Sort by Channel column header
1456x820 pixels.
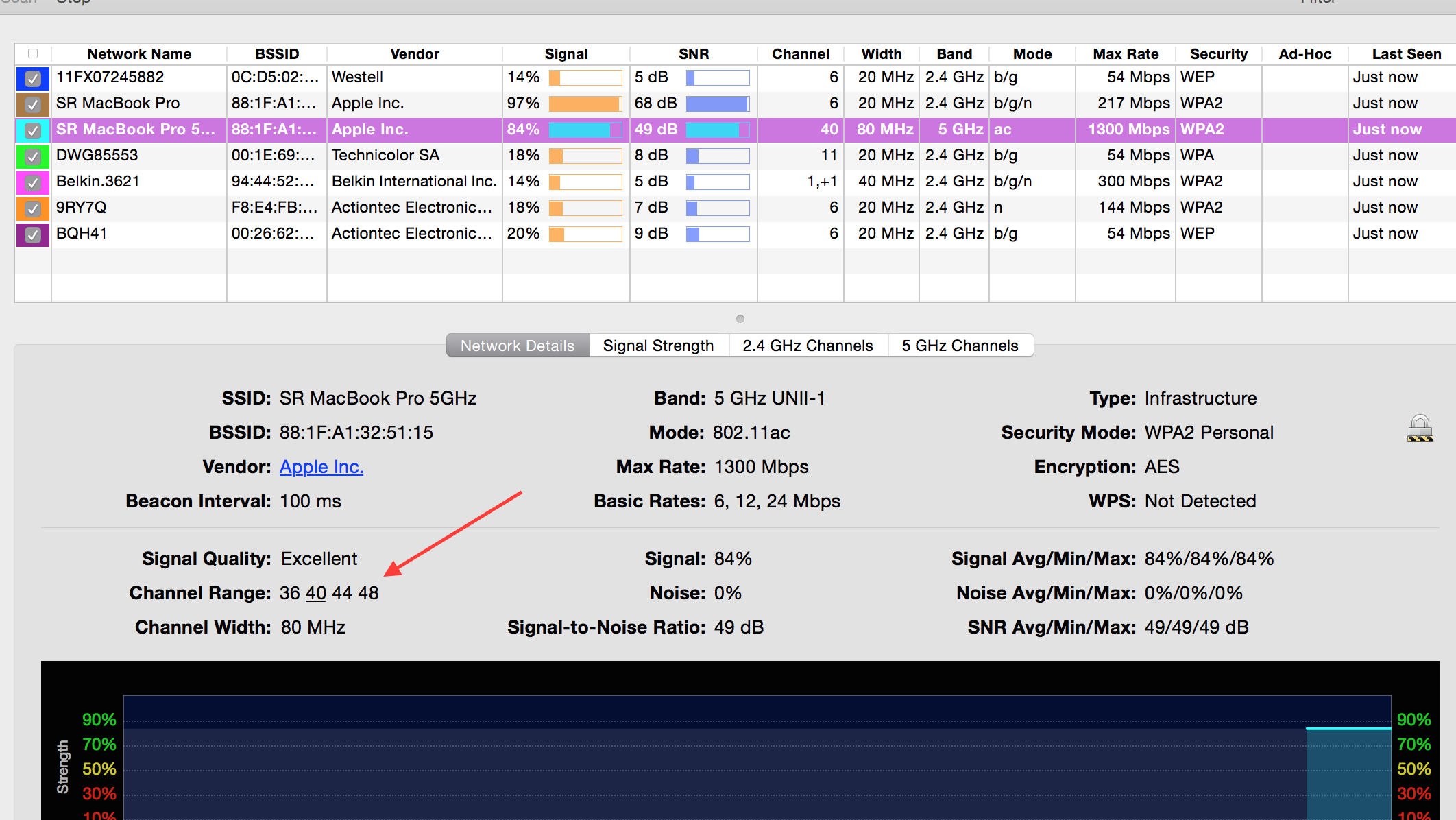coord(801,54)
